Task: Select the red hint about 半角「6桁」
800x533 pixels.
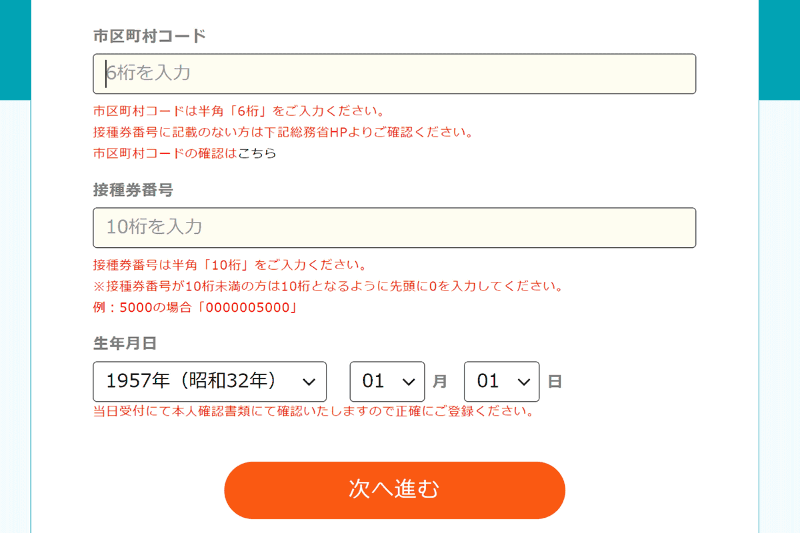Action: 239,111
